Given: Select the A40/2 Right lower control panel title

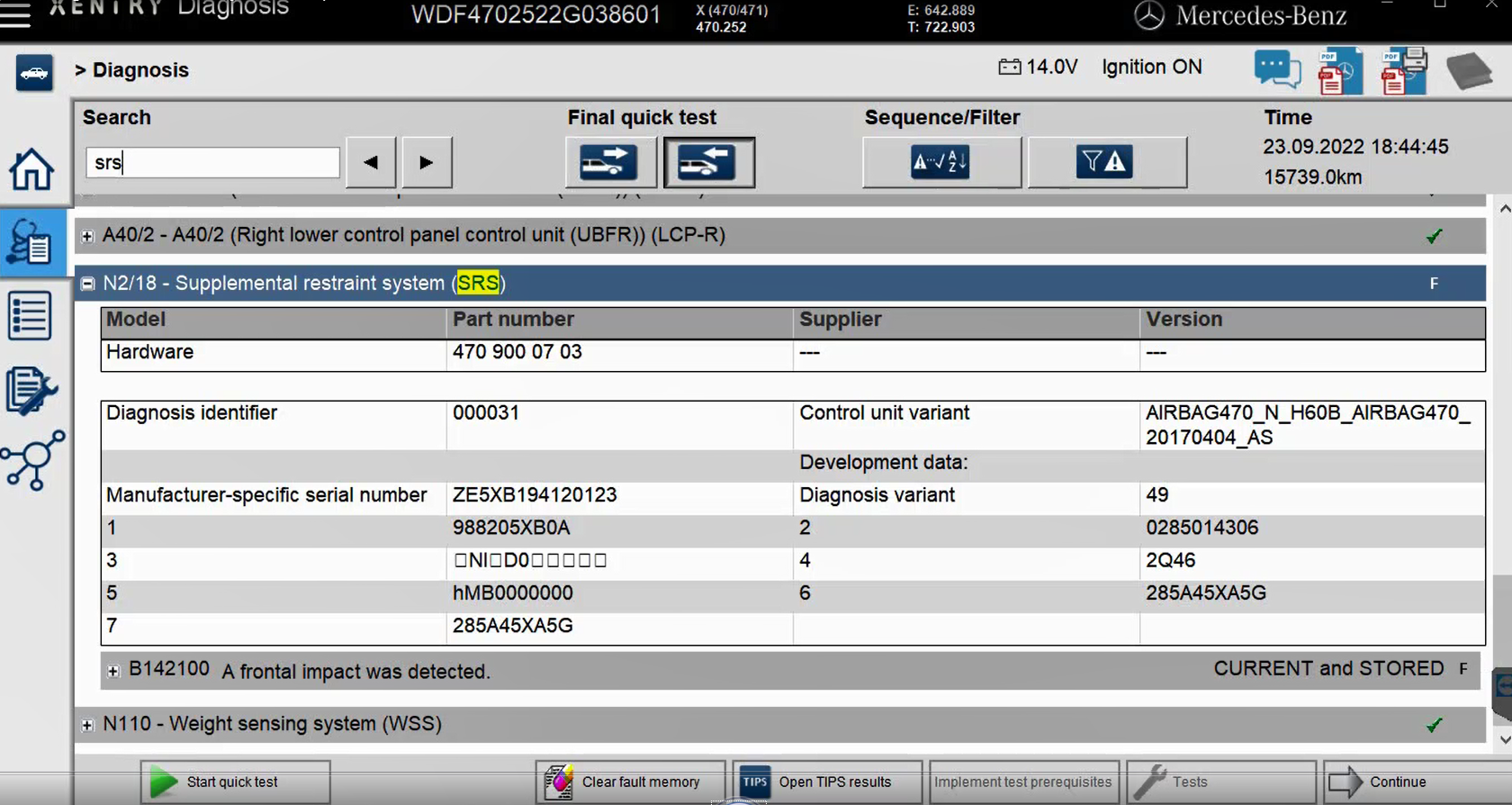Looking at the screenshot, I should (414, 235).
